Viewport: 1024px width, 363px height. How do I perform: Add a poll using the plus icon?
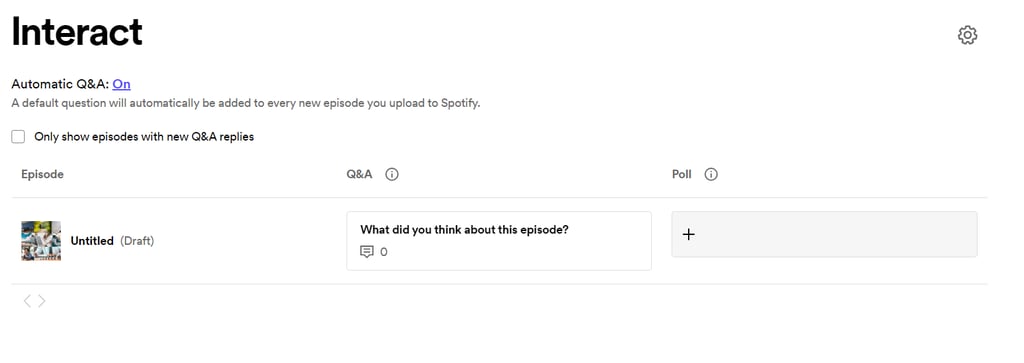688,234
